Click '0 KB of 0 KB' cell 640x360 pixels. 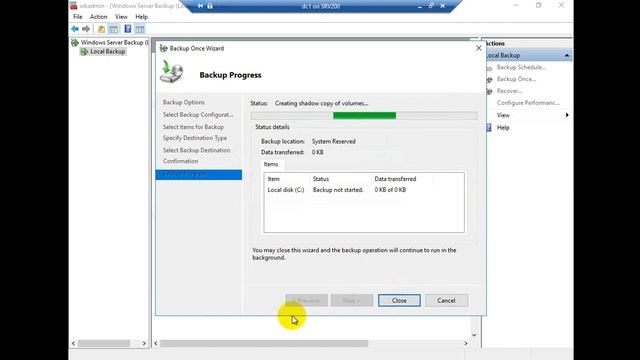(390, 190)
